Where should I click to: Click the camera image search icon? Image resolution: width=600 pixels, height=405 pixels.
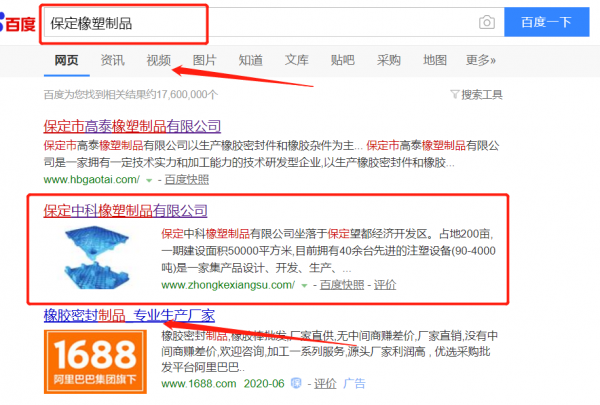(487, 22)
